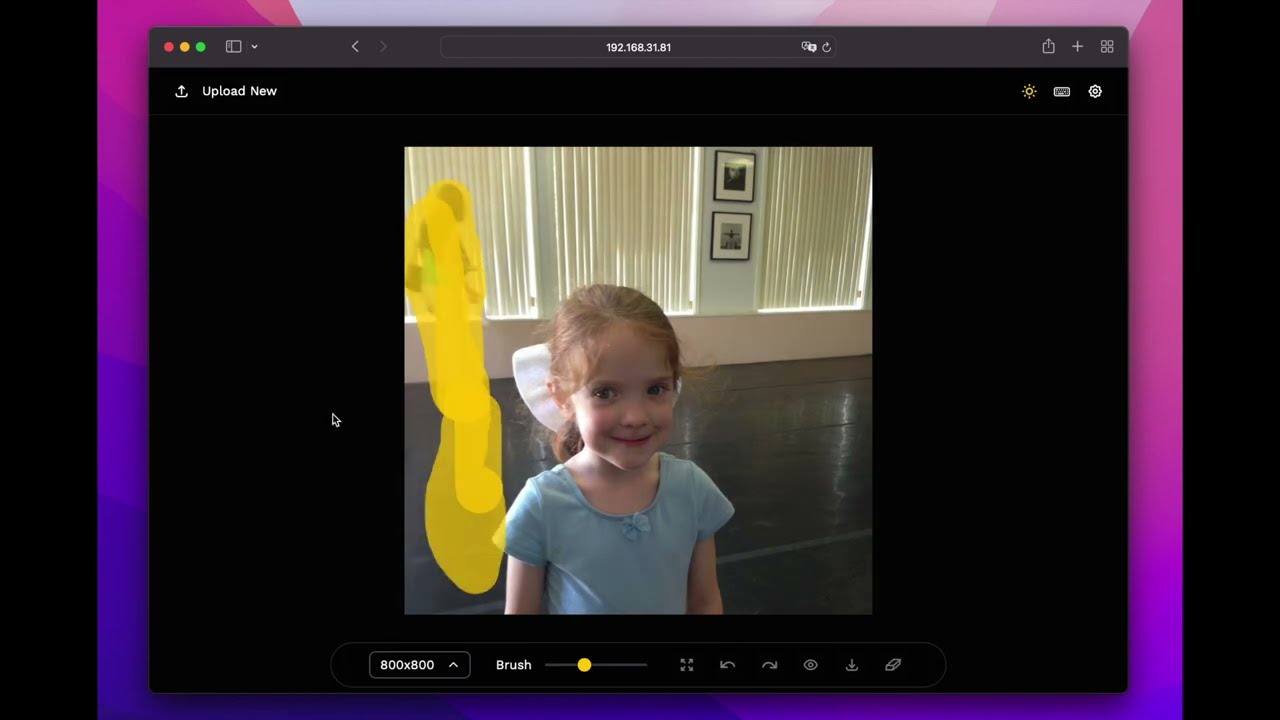Toggle the original image eye icon
The width and height of the screenshot is (1280, 720).
click(810, 665)
